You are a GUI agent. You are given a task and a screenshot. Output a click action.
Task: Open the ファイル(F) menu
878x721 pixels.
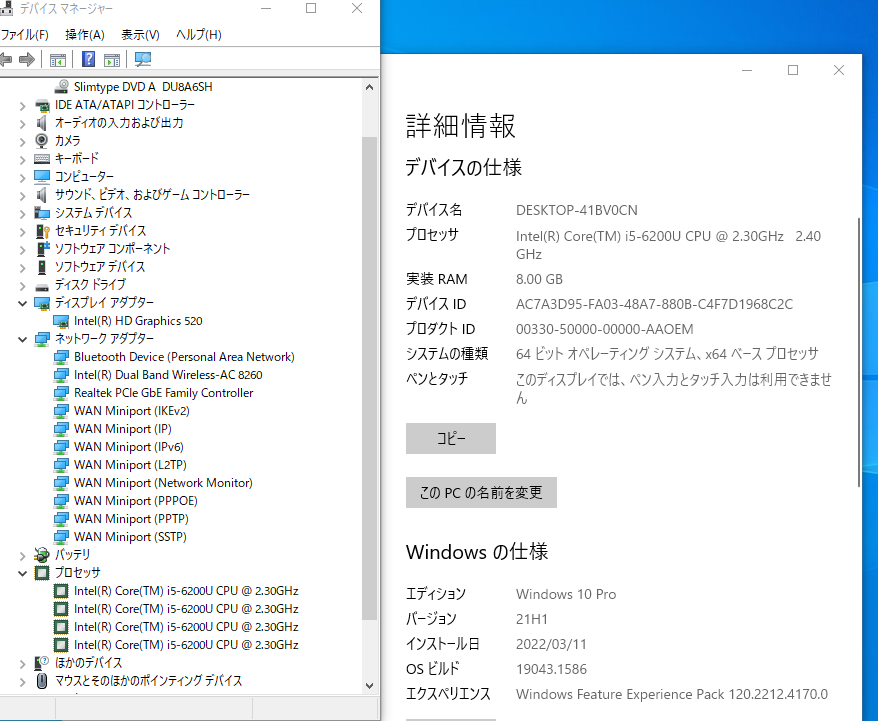tap(25, 35)
